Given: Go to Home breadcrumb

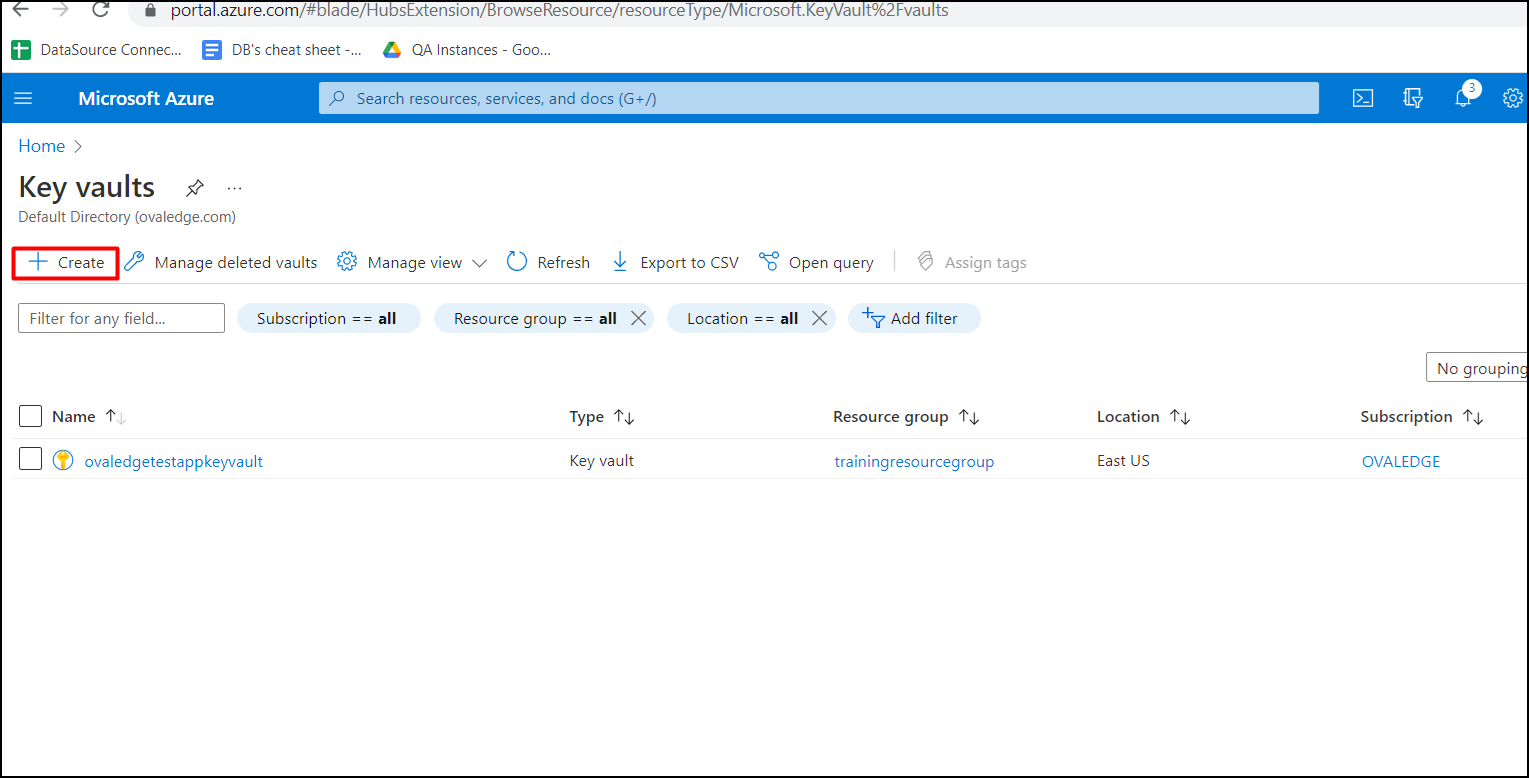Looking at the screenshot, I should point(42,146).
